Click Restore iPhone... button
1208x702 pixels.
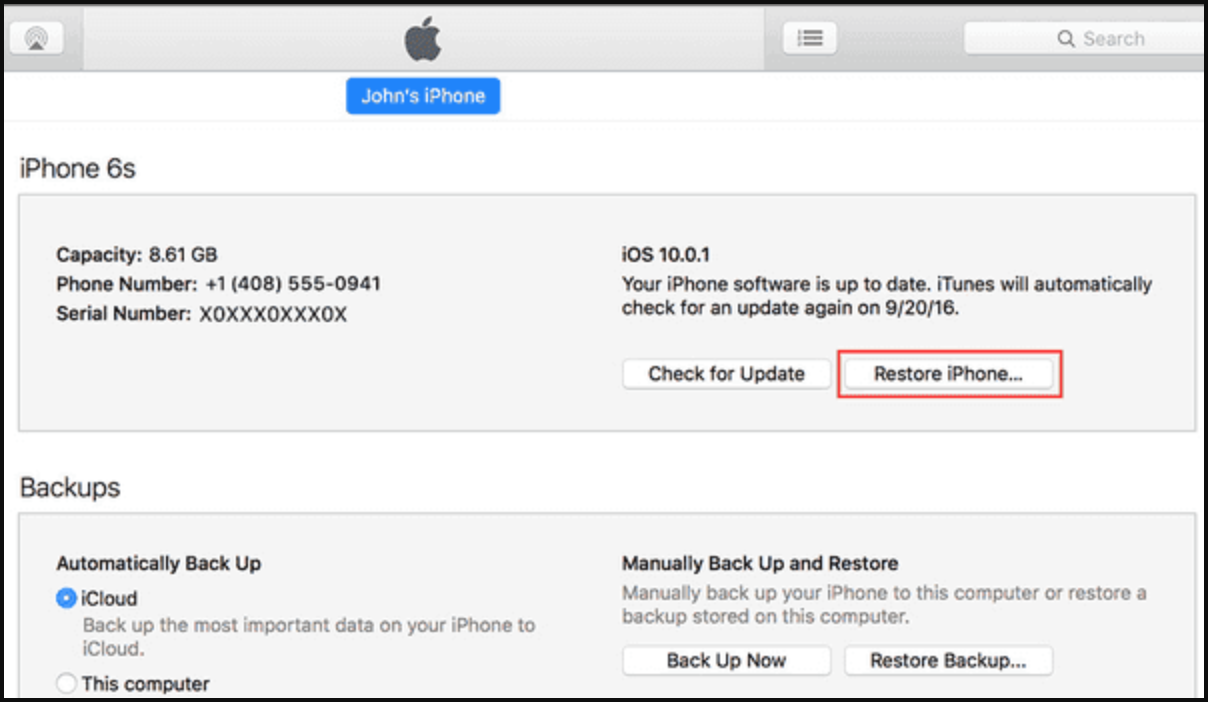(x=949, y=374)
